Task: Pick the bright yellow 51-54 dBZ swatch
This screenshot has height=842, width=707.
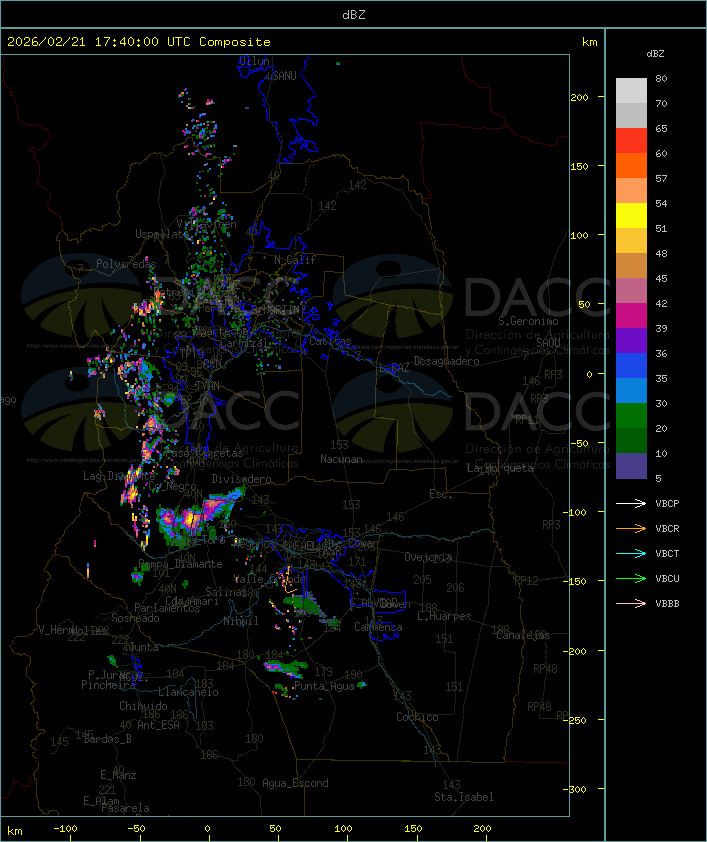Action: (631, 215)
